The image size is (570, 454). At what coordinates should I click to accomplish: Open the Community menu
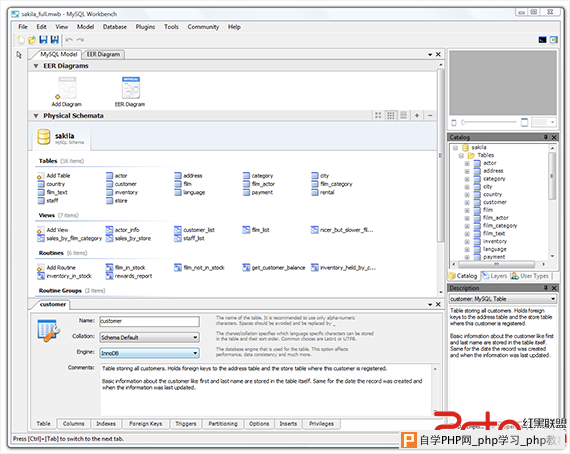pyautogui.click(x=203, y=27)
